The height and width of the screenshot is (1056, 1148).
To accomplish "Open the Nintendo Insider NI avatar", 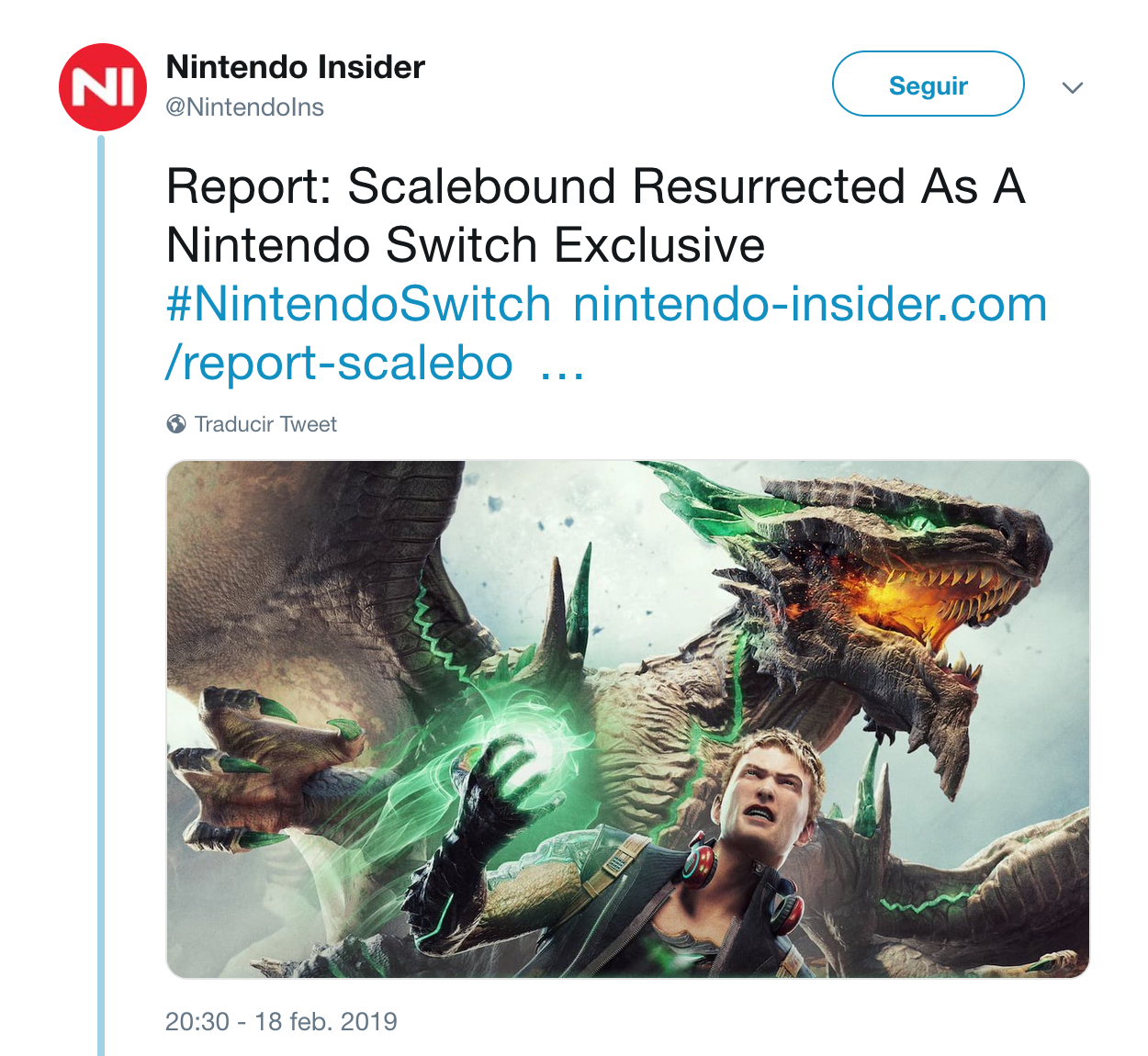I will [103, 87].
